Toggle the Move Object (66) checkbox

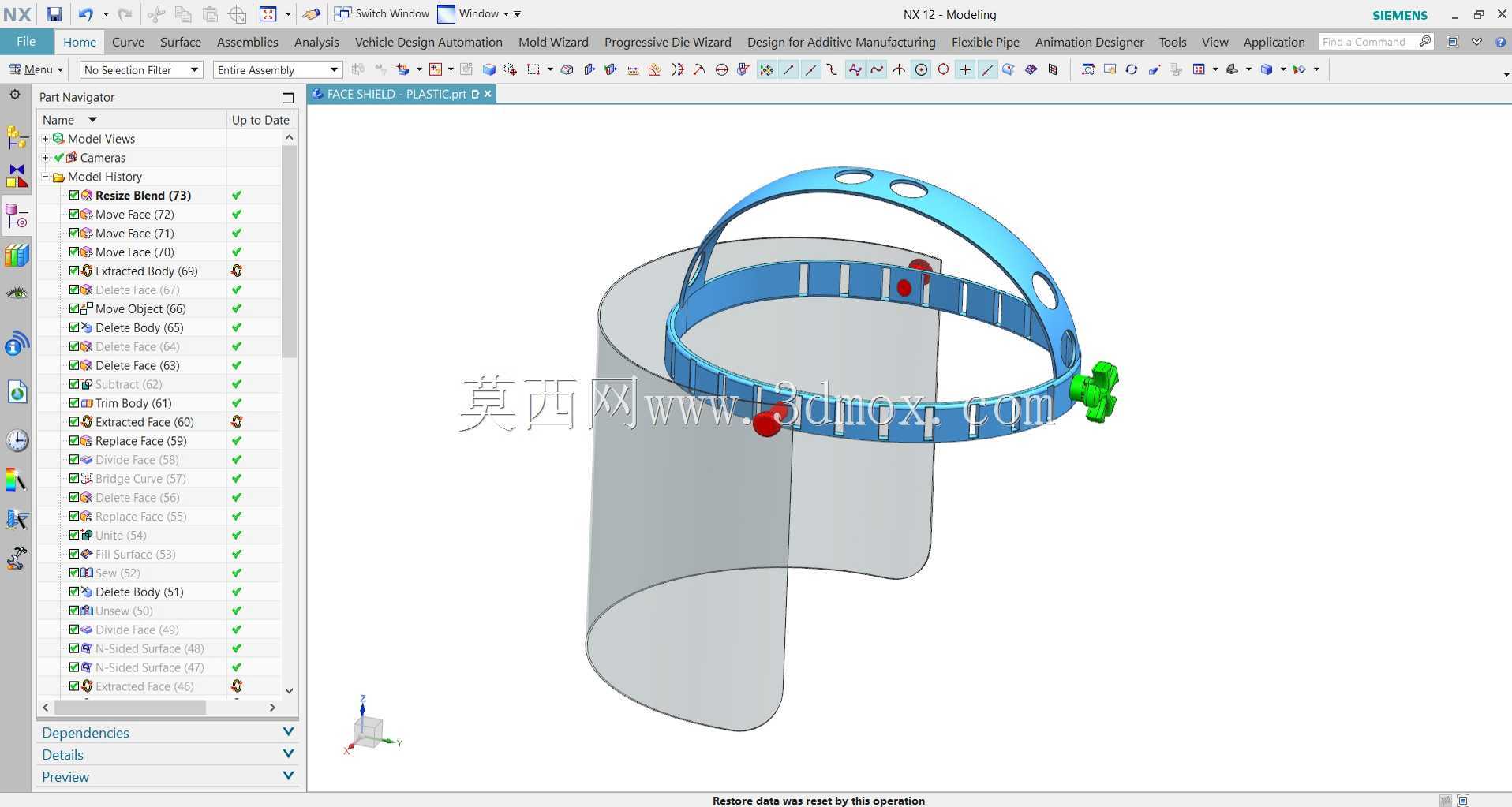coord(74,308)
